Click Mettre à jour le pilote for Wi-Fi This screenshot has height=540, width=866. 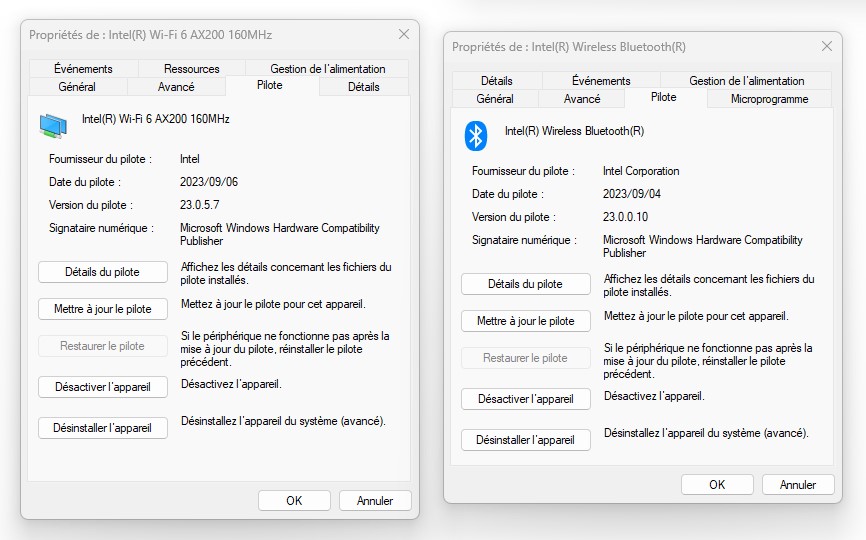coord(102,309)
